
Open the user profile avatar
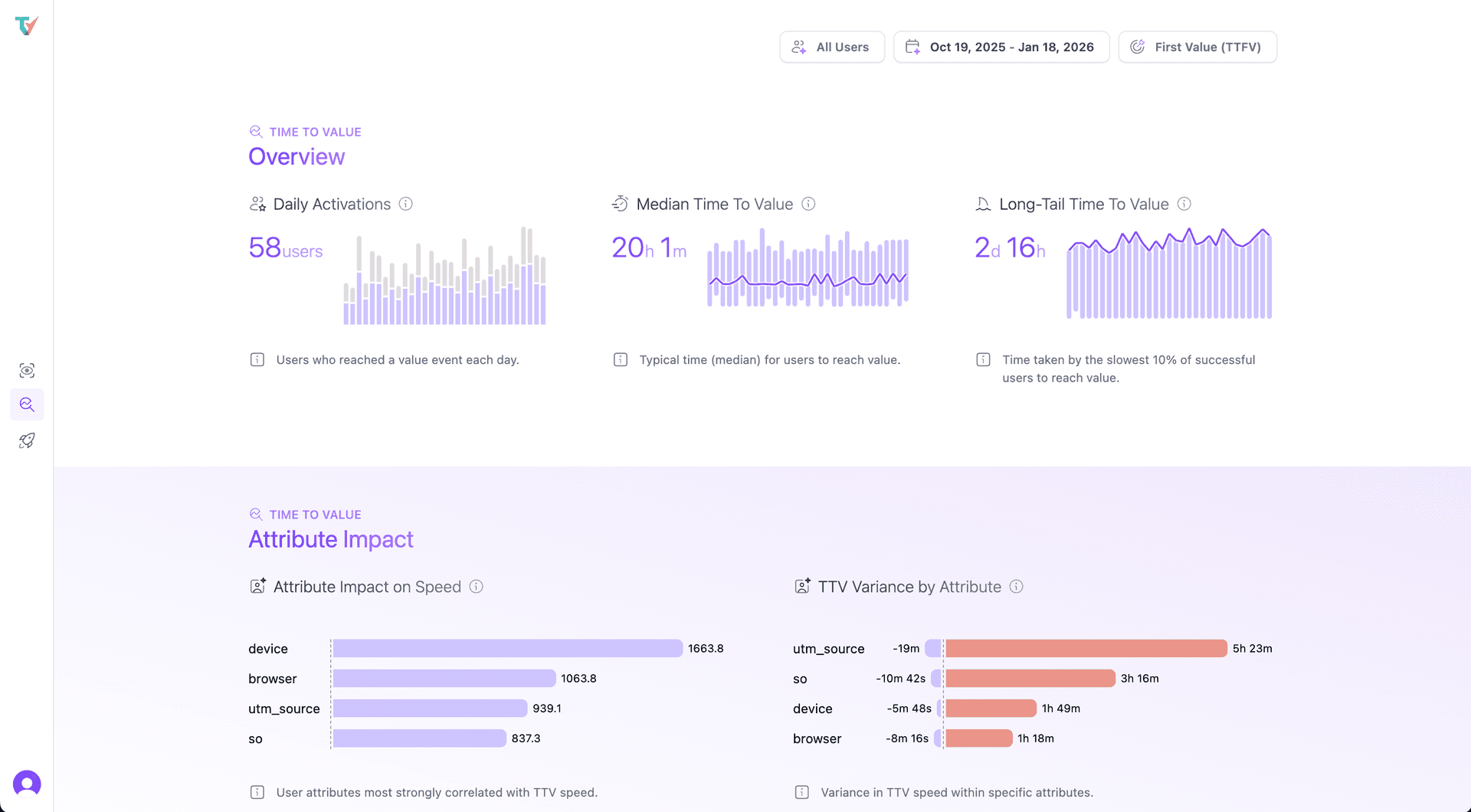coord(27,784)
